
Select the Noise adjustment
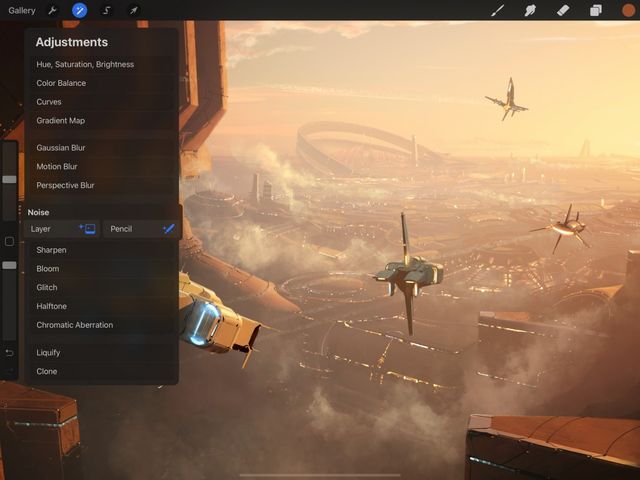point(38,212)
